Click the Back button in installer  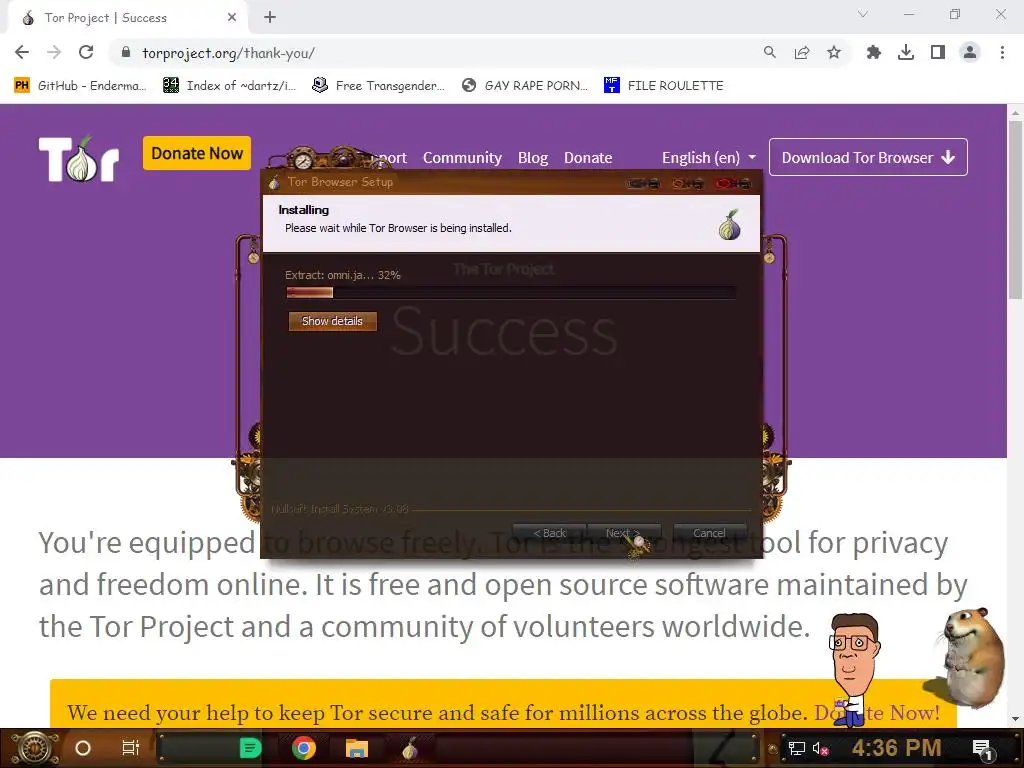click(x=549, y=533)
